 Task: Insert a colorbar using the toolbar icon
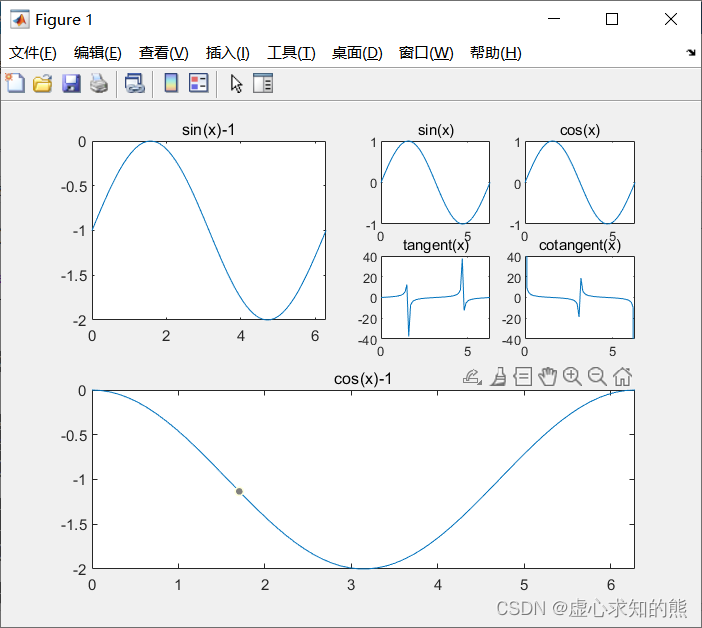(x=171, y=83)
